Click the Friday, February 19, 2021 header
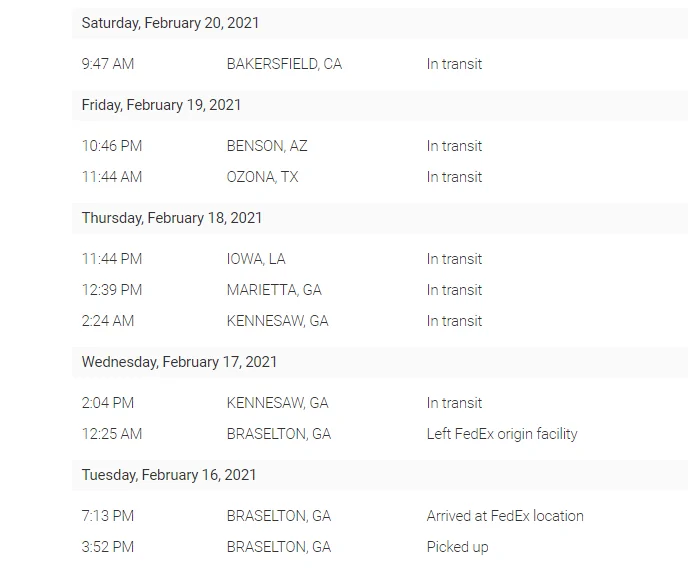Viewport: 688px width, 568px height. coord(161,105)
